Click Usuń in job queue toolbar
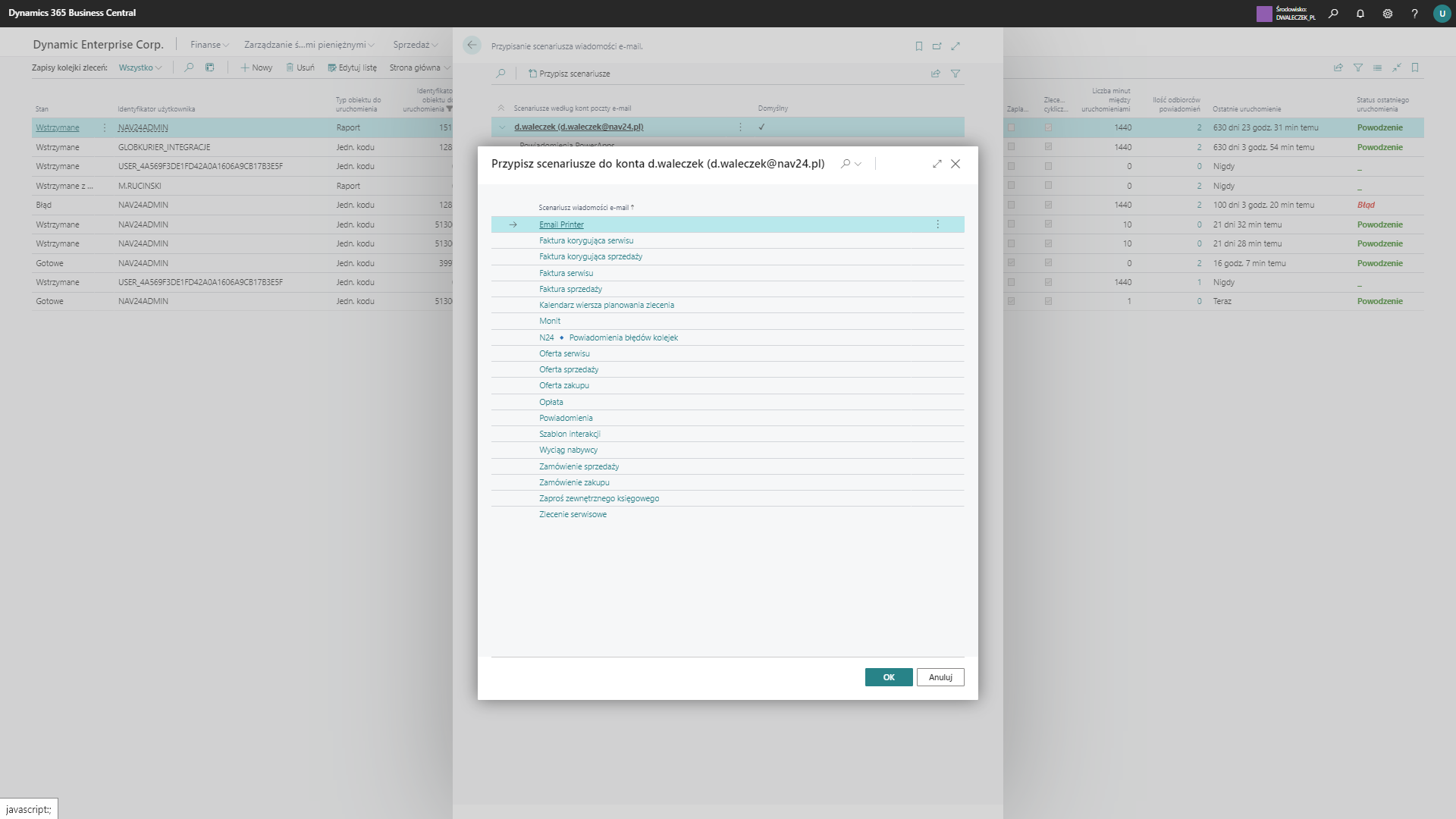The image size is (1456, 819). (x=300, y=67)
